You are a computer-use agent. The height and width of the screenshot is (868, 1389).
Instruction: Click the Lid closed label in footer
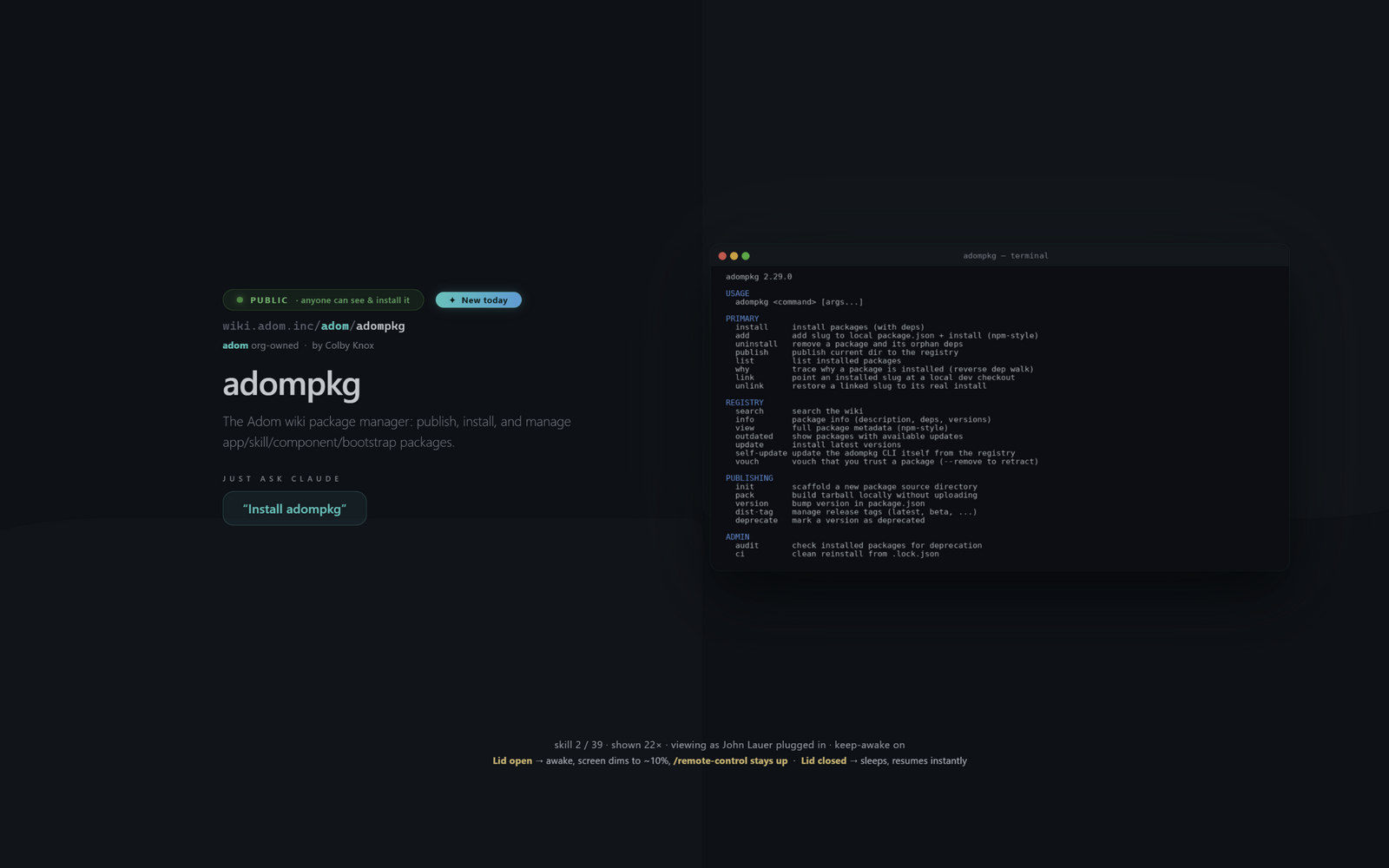coord(823,761)
